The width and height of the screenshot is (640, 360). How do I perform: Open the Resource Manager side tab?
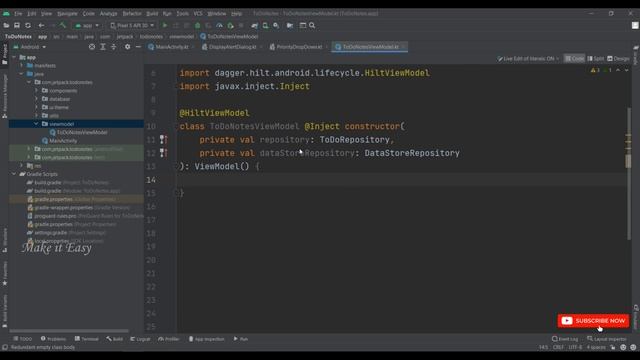4,96
